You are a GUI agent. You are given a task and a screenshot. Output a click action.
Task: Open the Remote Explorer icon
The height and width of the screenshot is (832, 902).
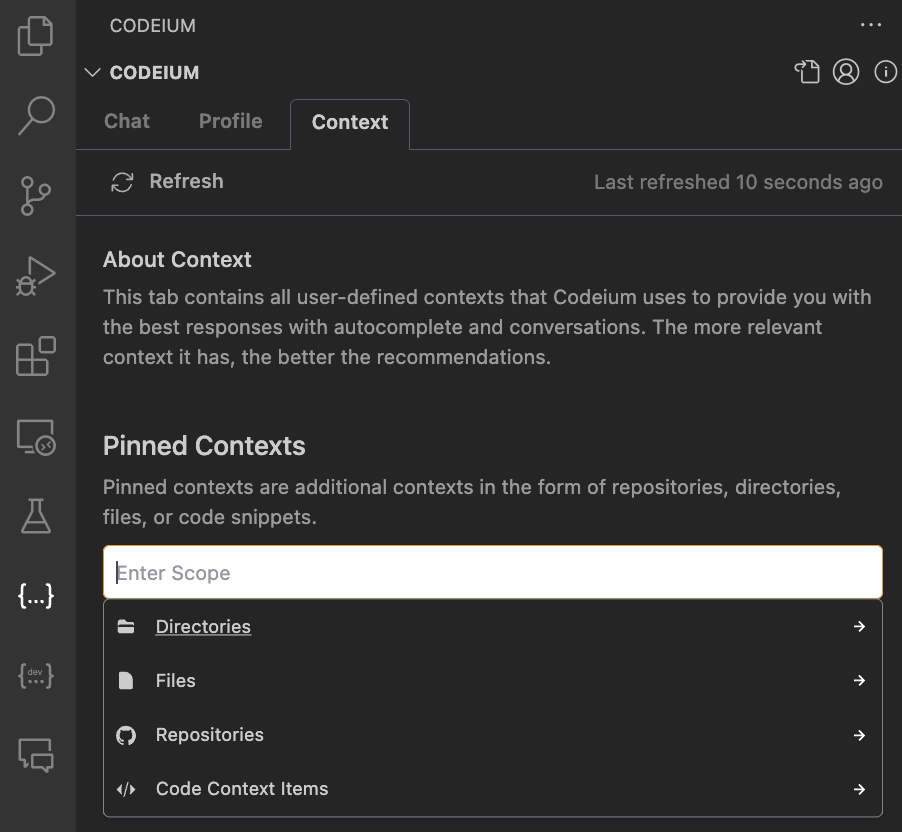[x=36, y=437]
